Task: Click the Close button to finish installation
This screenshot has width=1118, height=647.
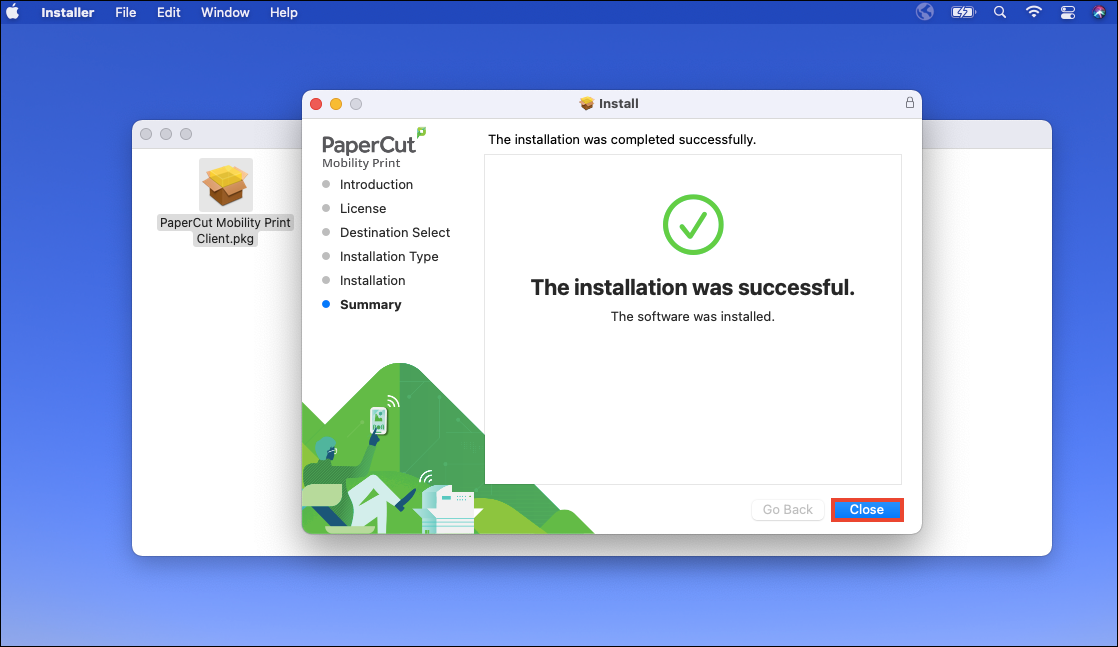Action: 866,509
